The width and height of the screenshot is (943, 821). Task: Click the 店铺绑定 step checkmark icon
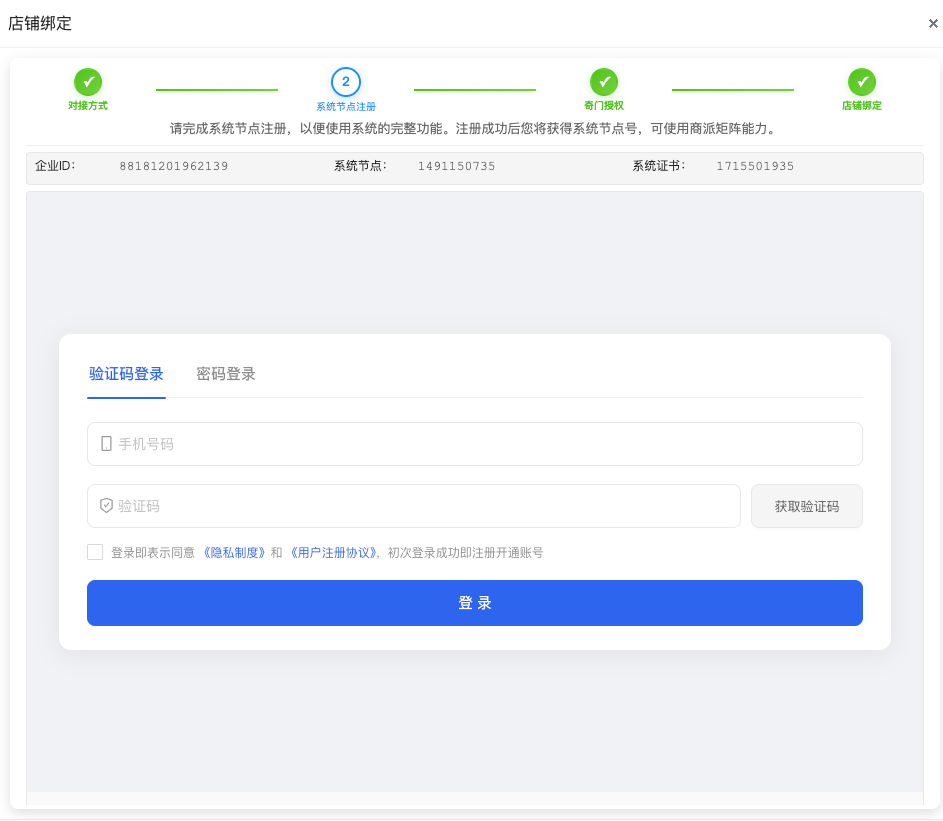[x=862, y=82]
